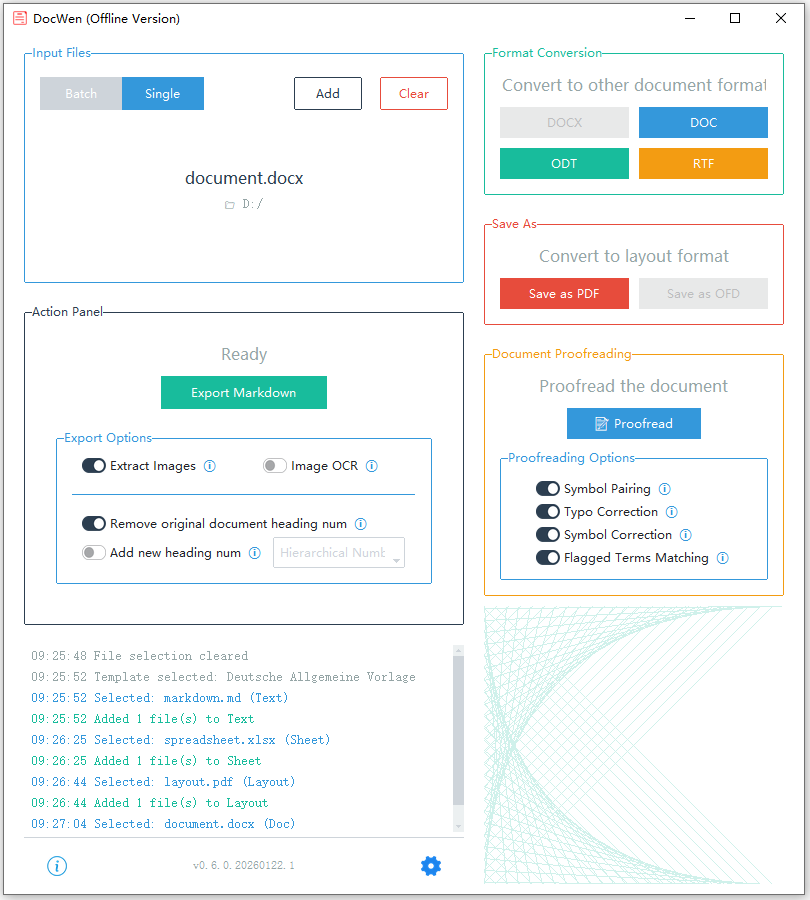
Task: Click the info icon beside Symbol Pairing
Action: coord(665,489)
